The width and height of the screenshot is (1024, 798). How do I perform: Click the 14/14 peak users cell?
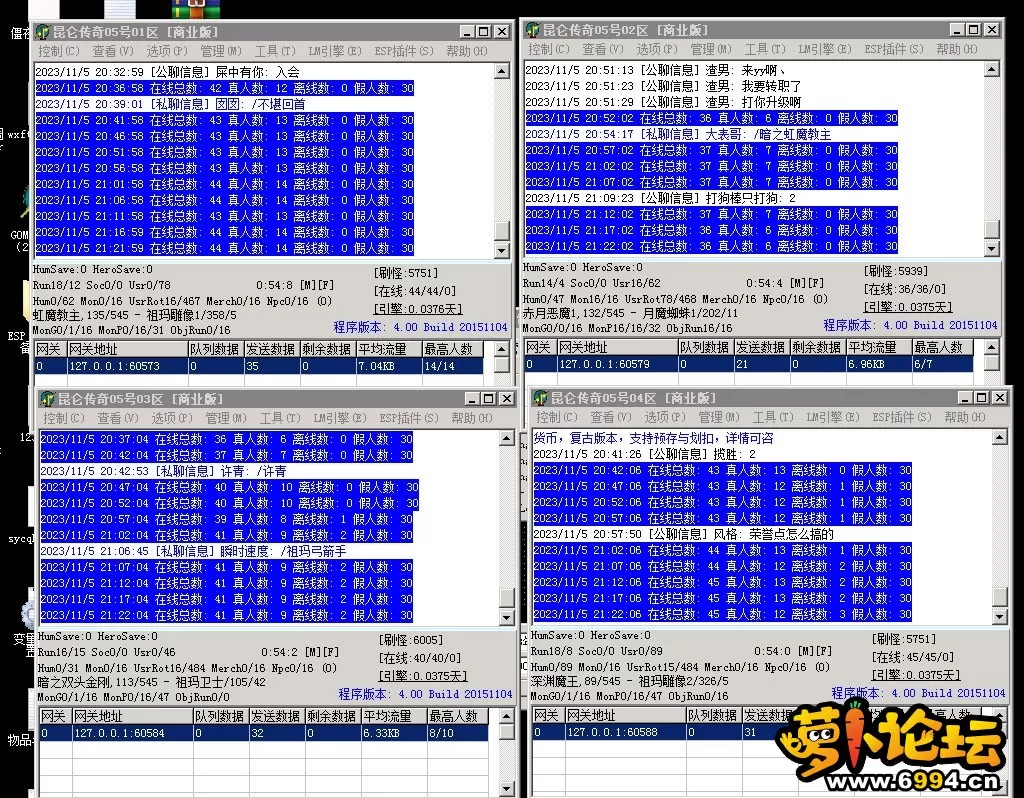[453, 366]
